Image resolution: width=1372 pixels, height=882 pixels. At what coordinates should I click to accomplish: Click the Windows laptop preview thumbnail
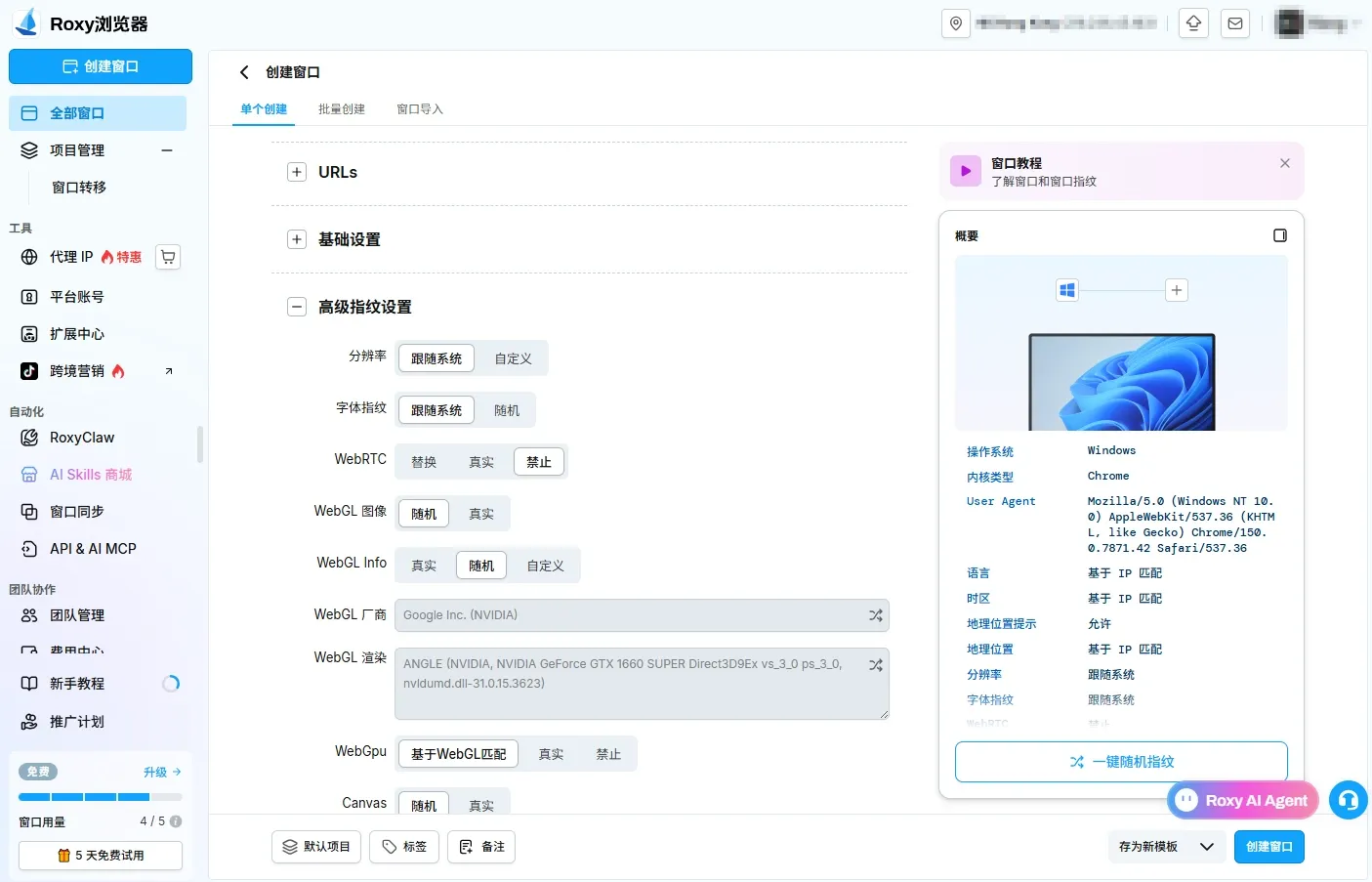tap(1121, 382)
